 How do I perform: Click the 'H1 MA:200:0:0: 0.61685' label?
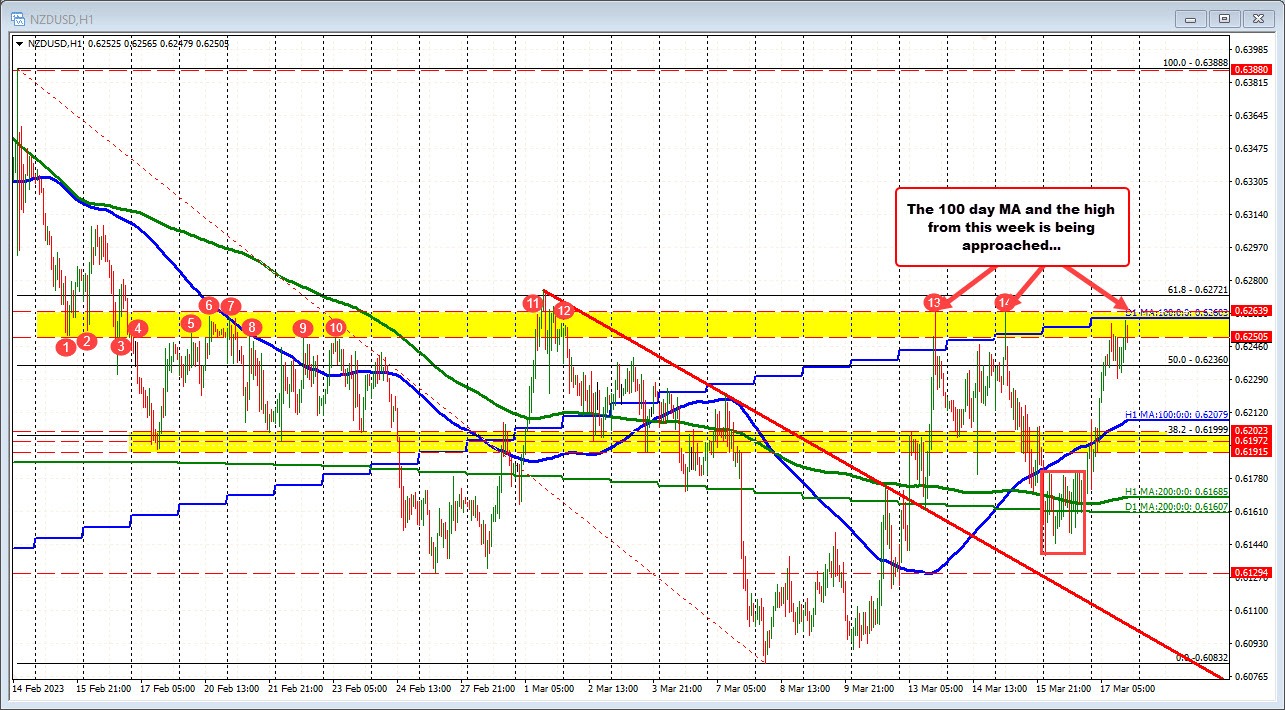pos(1177,491)
